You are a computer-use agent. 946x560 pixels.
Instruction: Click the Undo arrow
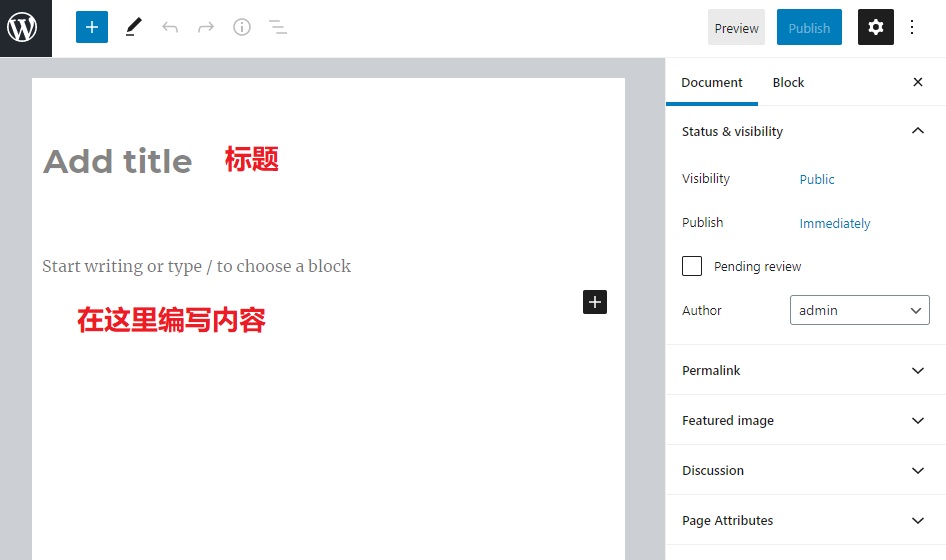click(x=170, y=28)
